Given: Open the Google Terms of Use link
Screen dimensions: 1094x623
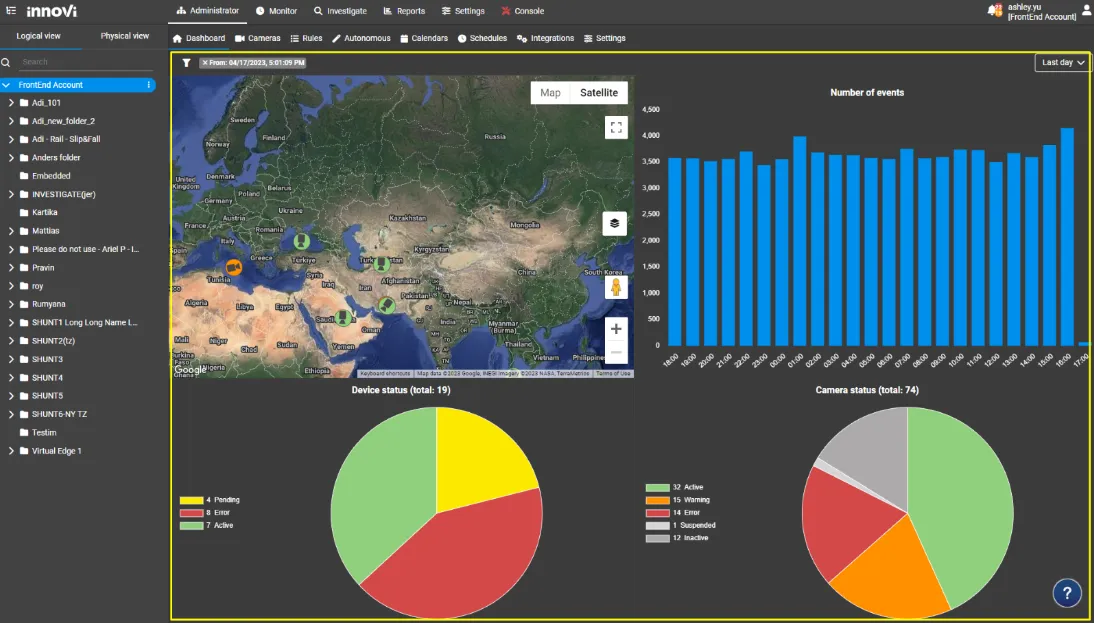Looking at the screenshot, I should [x=613, y=374].
